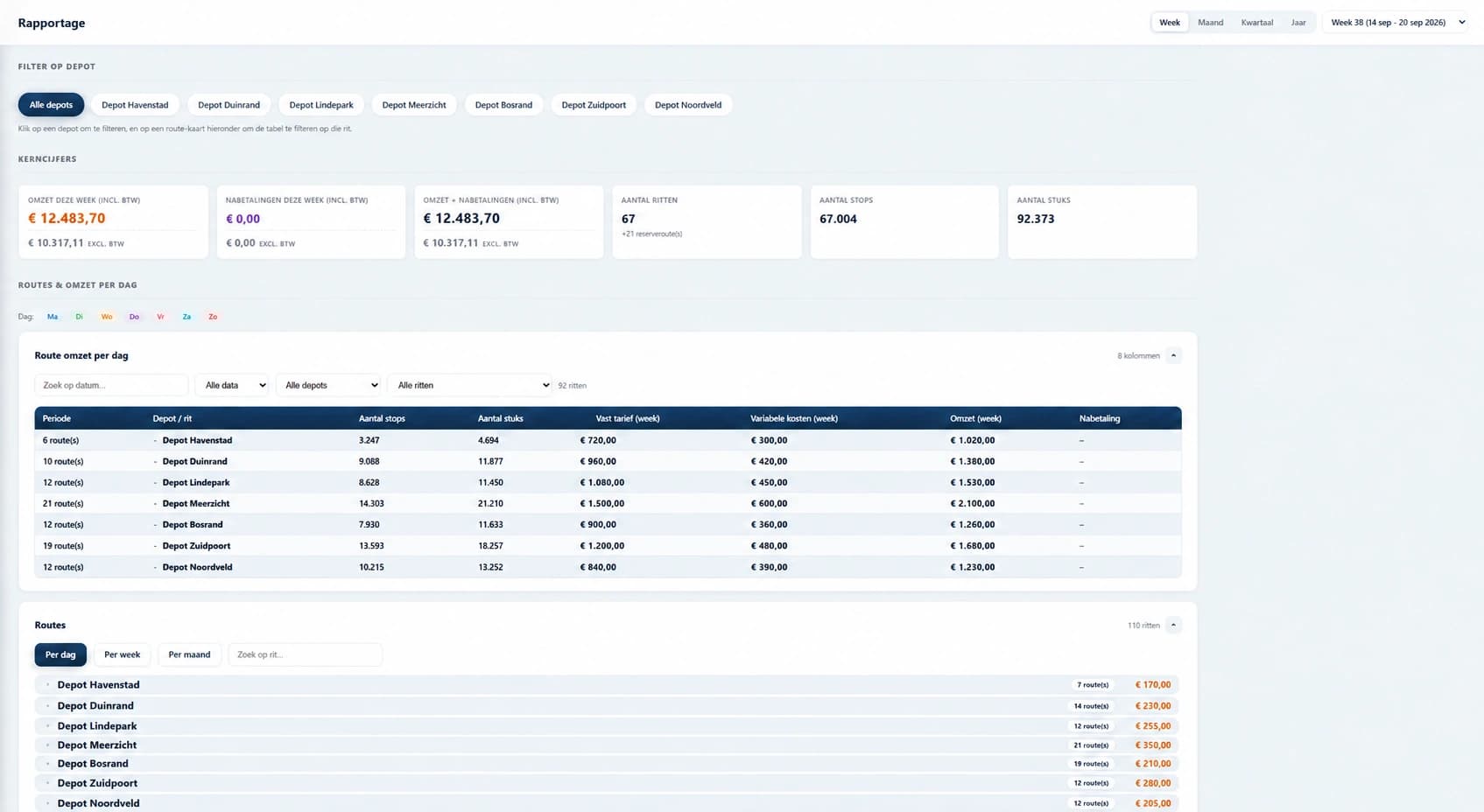Screen dimensions: 1484x812
Task: Switch period to Maand
Action: (1210, 23)
